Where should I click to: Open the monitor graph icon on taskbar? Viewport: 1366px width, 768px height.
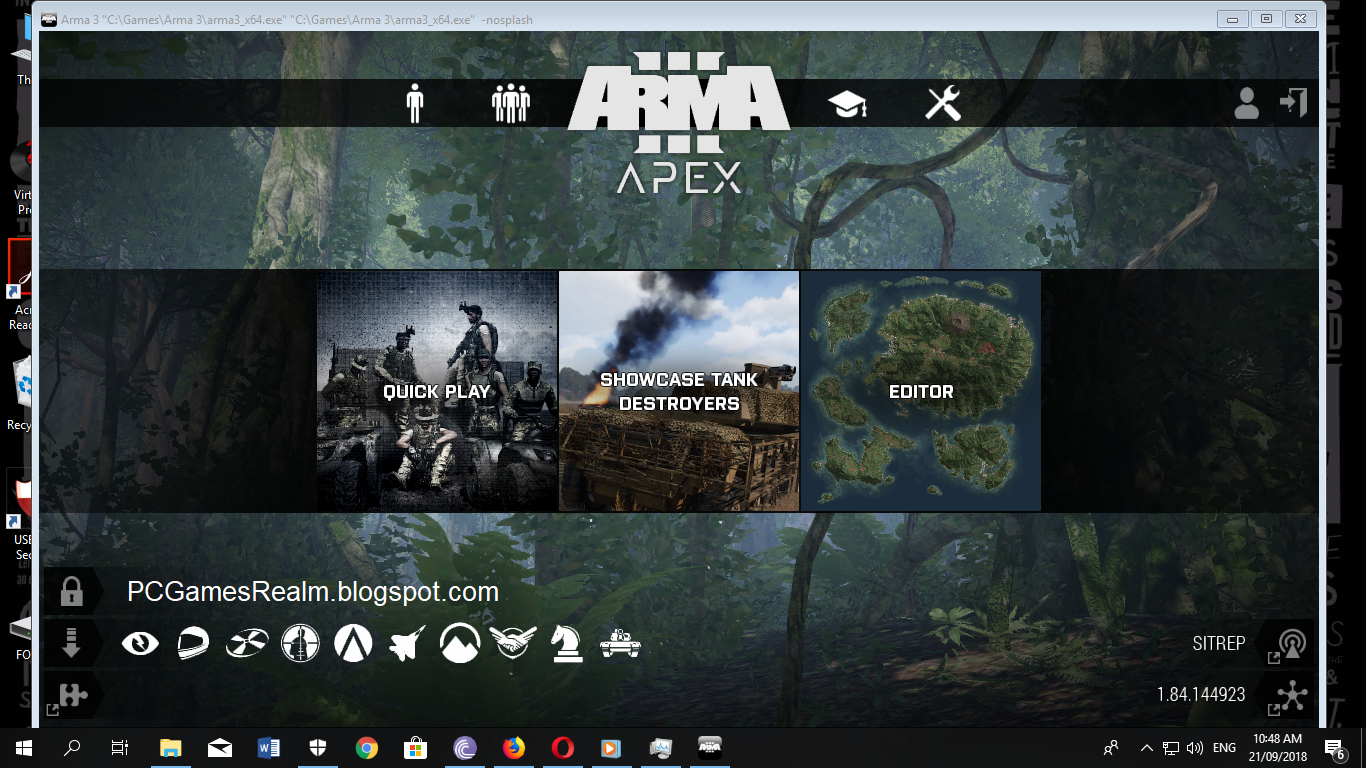tap(660, 747)
